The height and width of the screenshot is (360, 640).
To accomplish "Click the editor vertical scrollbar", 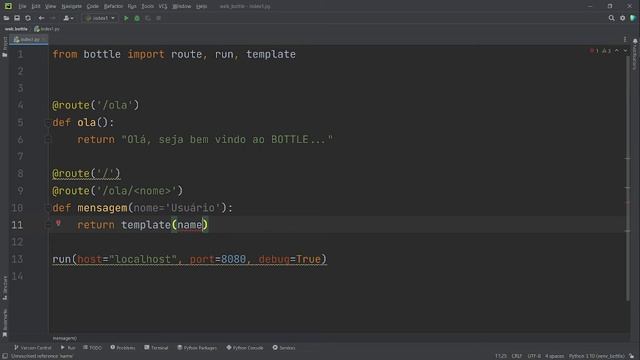I will 627,178.
